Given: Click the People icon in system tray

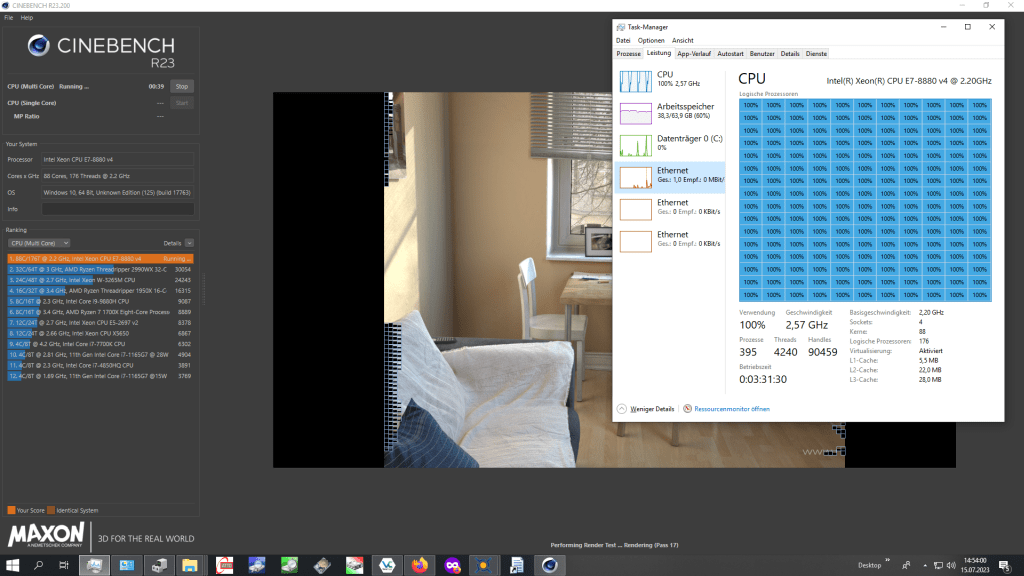Looking at the screenshot, I should 906,566.
